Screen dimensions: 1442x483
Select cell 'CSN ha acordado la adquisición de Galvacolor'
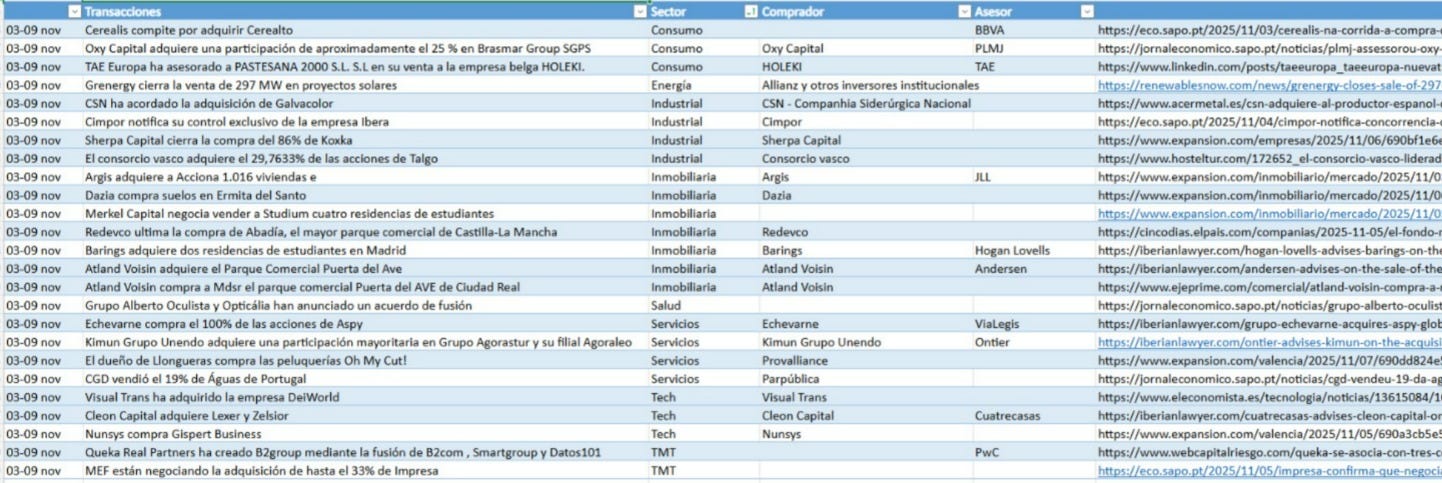365,103
